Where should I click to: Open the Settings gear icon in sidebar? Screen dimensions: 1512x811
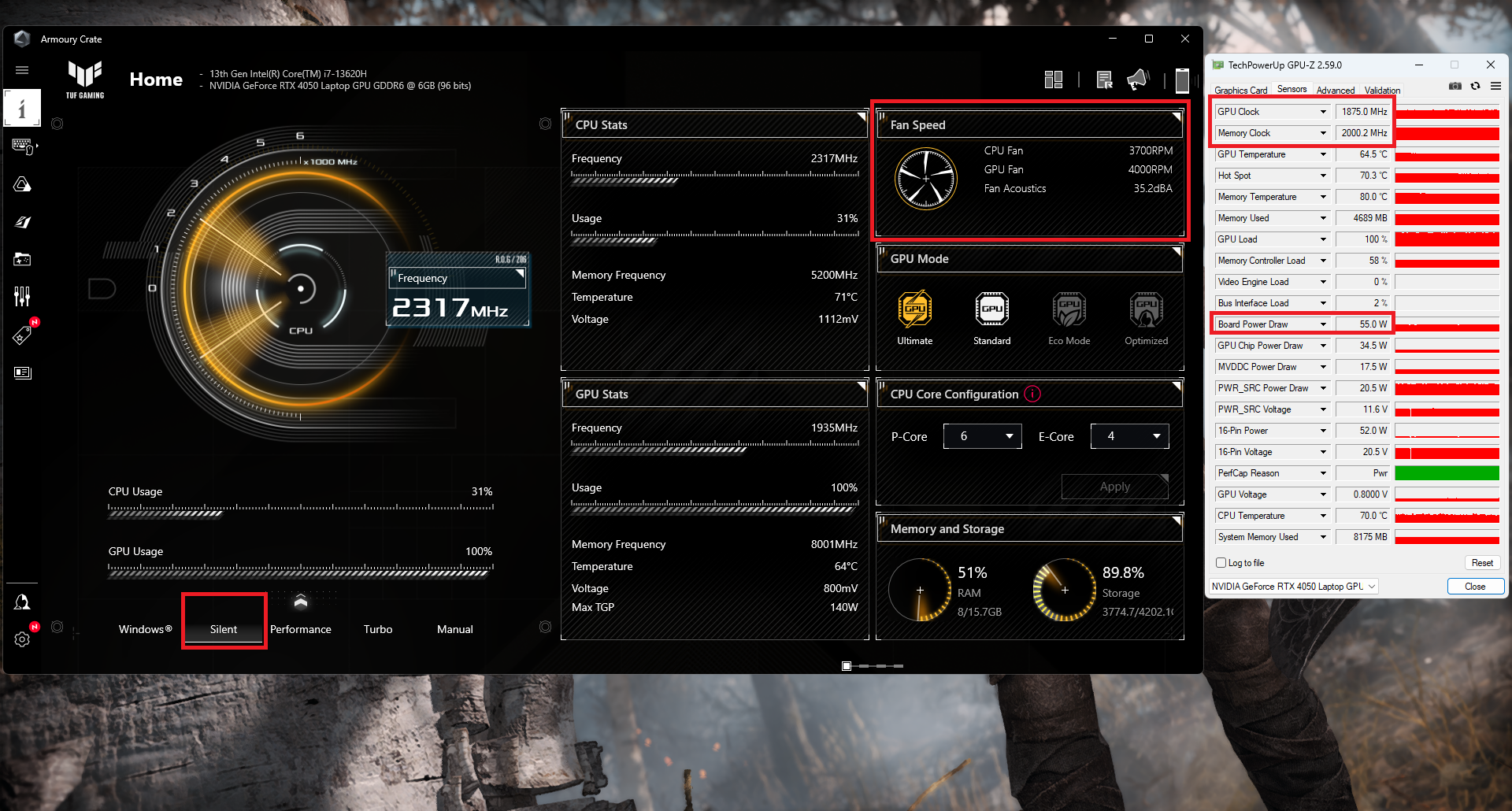pos(22,639)
